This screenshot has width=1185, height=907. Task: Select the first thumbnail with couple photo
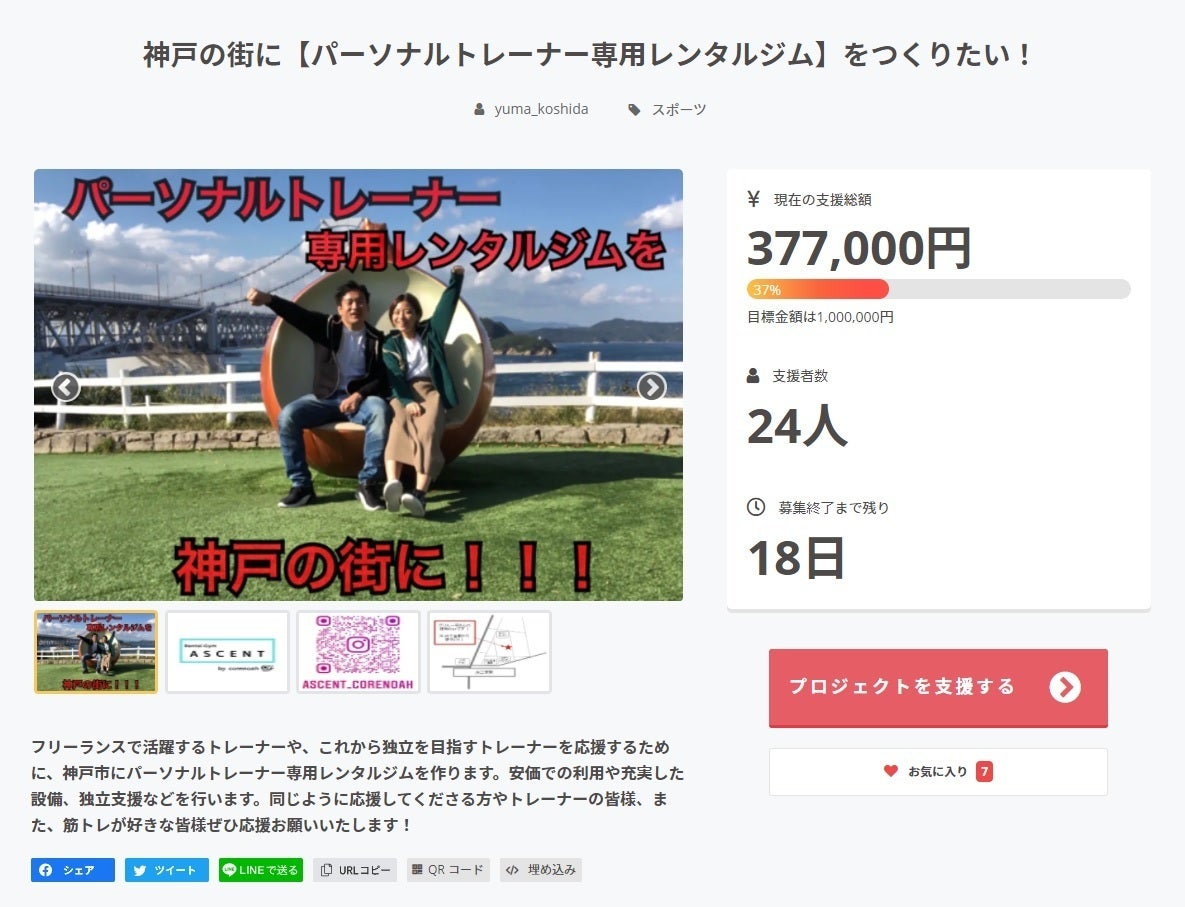pyautogui.click(x=96, y=652)
